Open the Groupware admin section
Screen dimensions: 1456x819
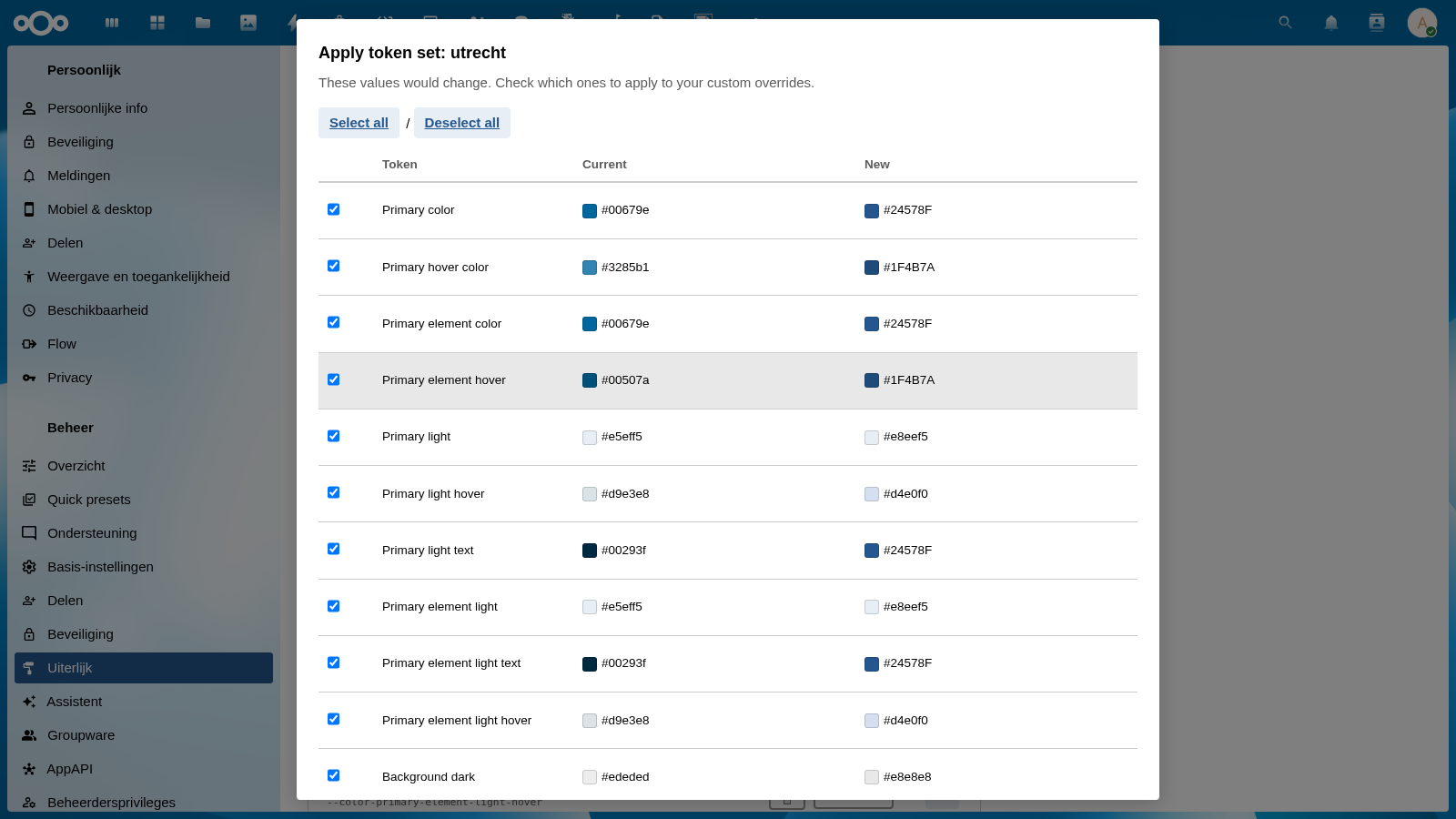[144, 735]
